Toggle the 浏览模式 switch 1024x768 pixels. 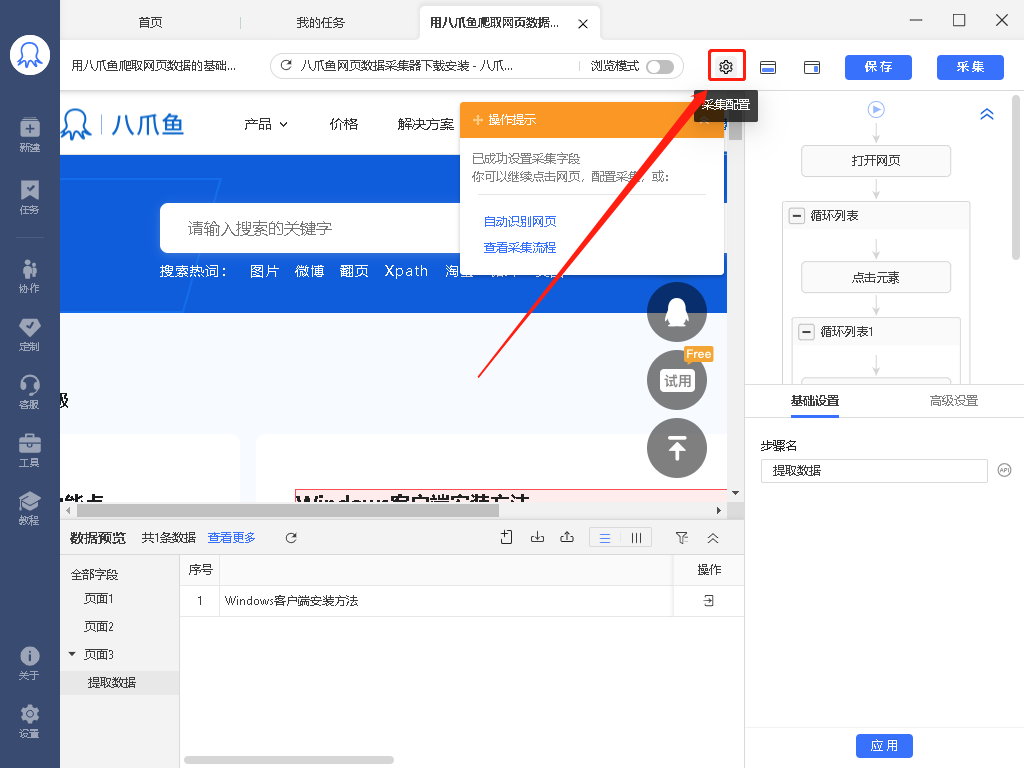click(660, 67)
